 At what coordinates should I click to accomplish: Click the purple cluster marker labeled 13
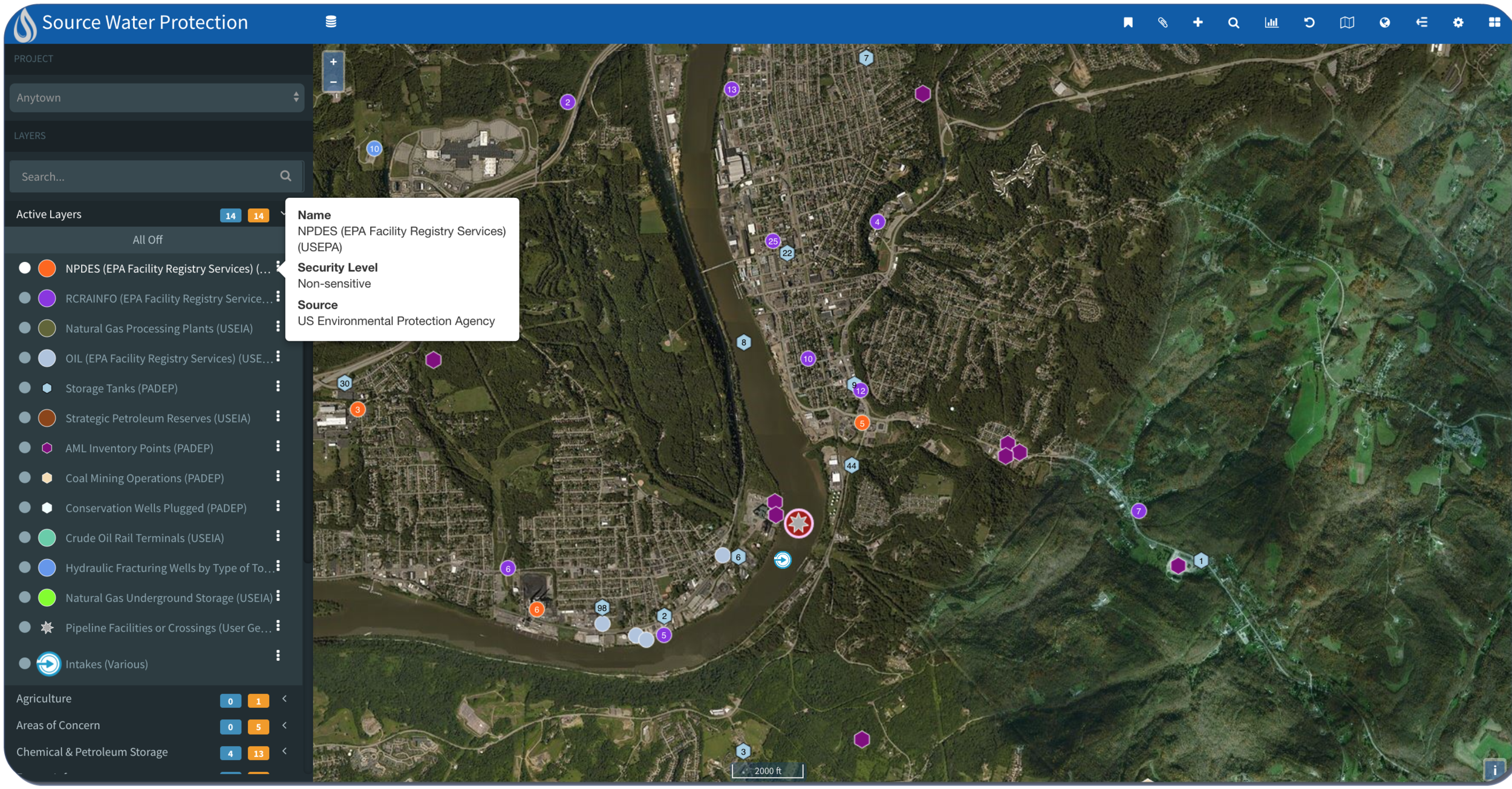732,90
